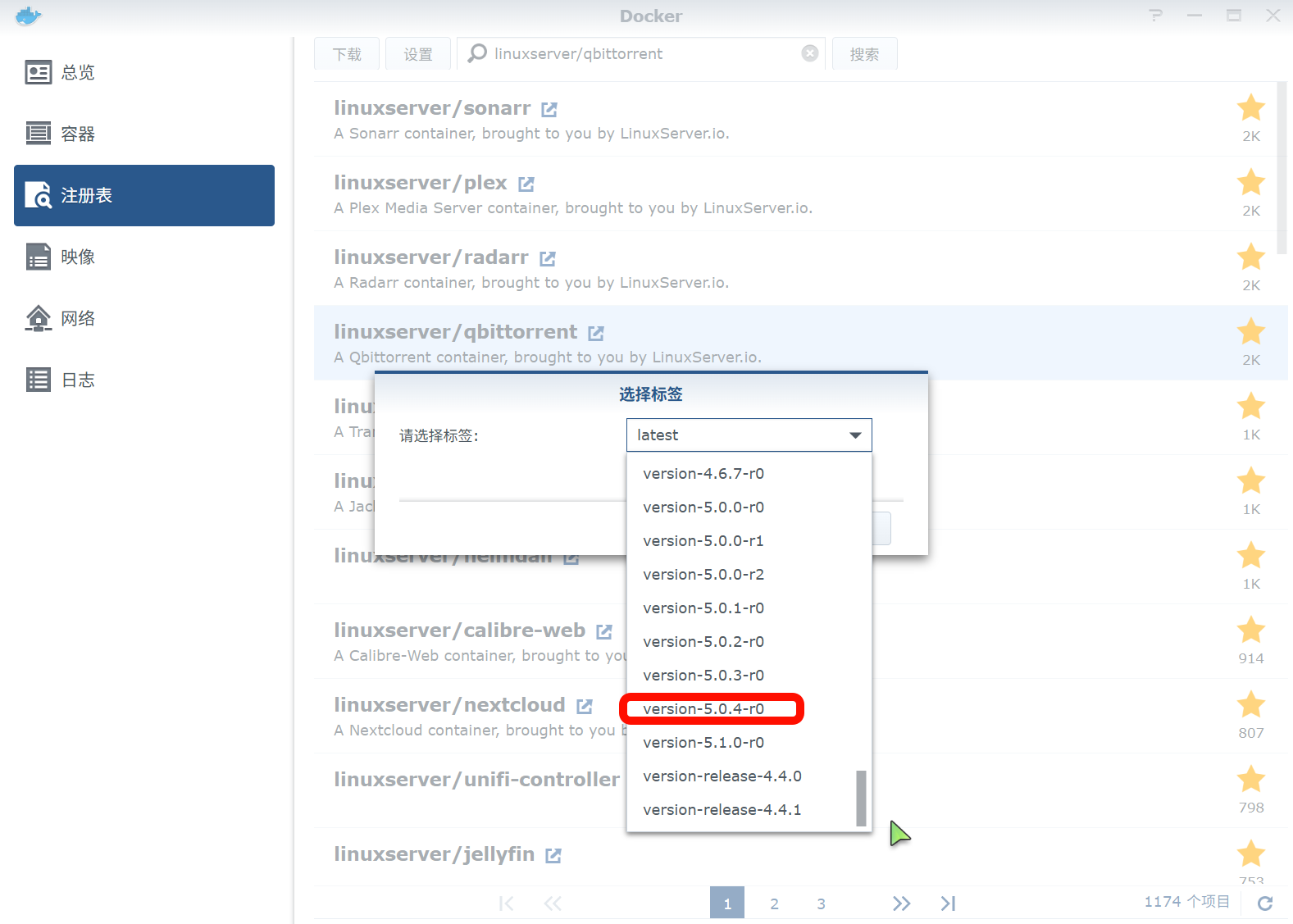Choose tag version-5.0.0-r2
Image resolution: width=1293 pixels, height=924 pixels.
(x=749, y=574)
